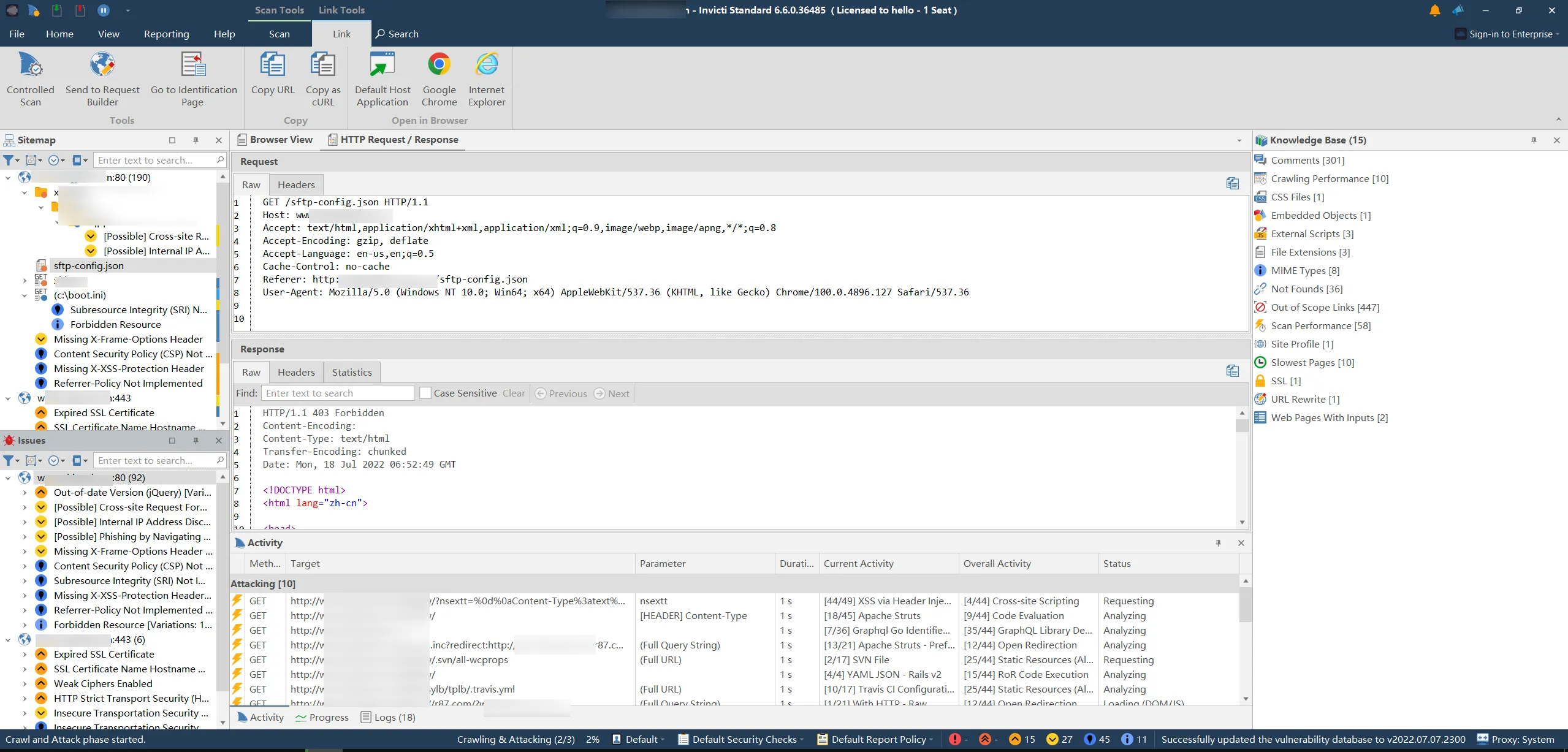Switch to Browser View tab
The image size is (1568, 752).
[x=275, y=140]
